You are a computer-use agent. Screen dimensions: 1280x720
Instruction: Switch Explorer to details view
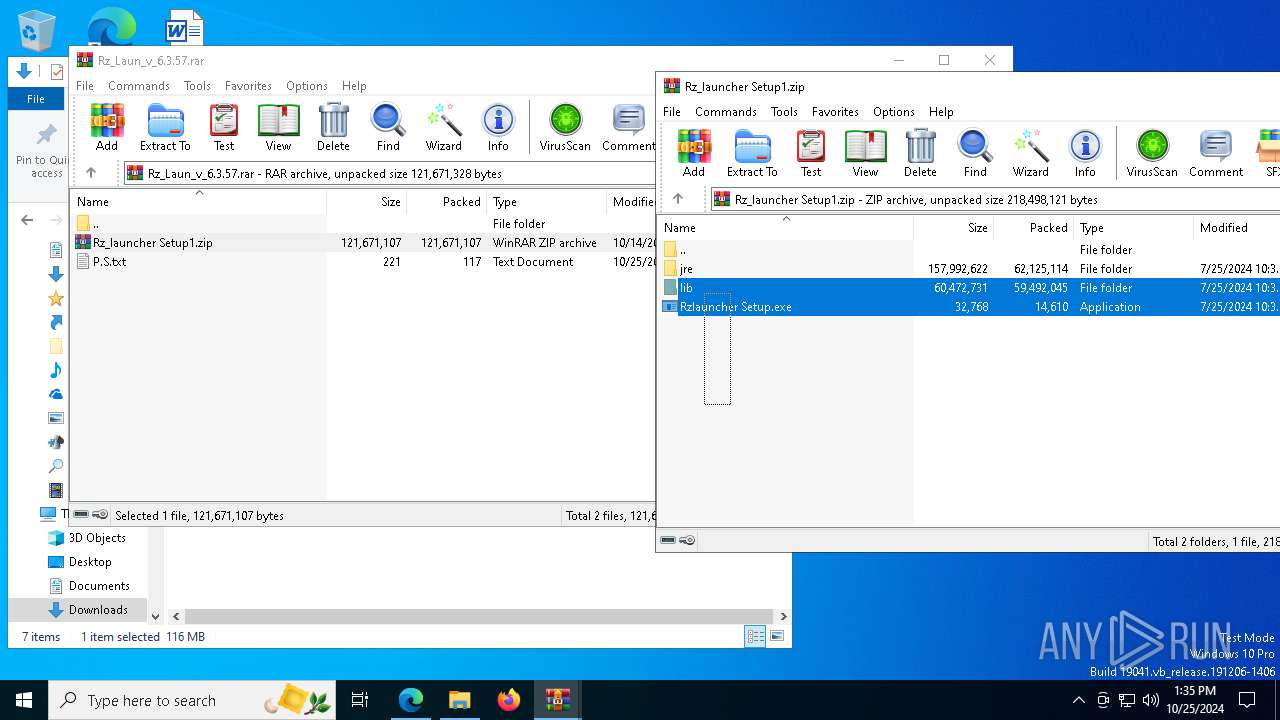(755, 636)
